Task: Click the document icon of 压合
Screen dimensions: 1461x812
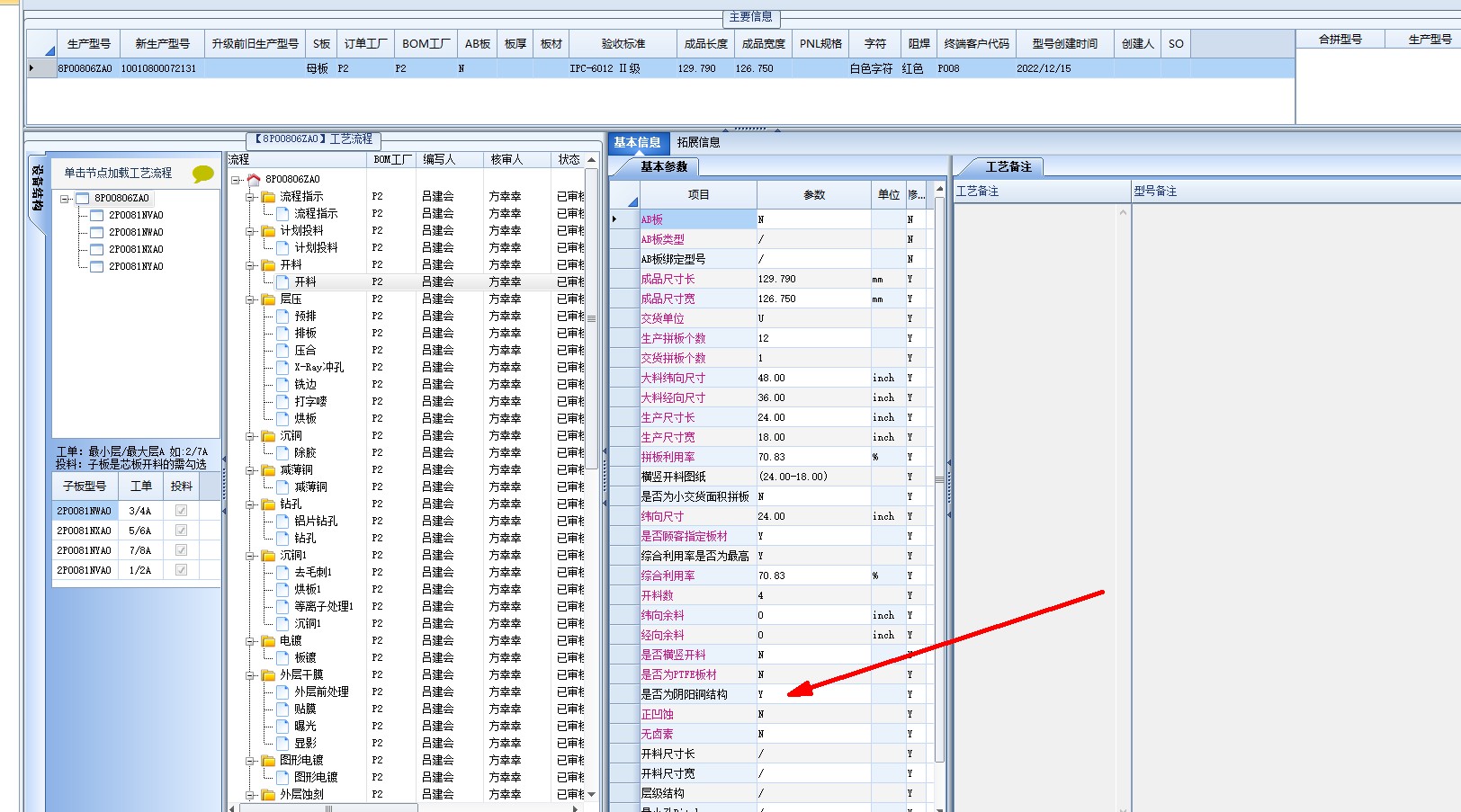Action: [282, 350]
